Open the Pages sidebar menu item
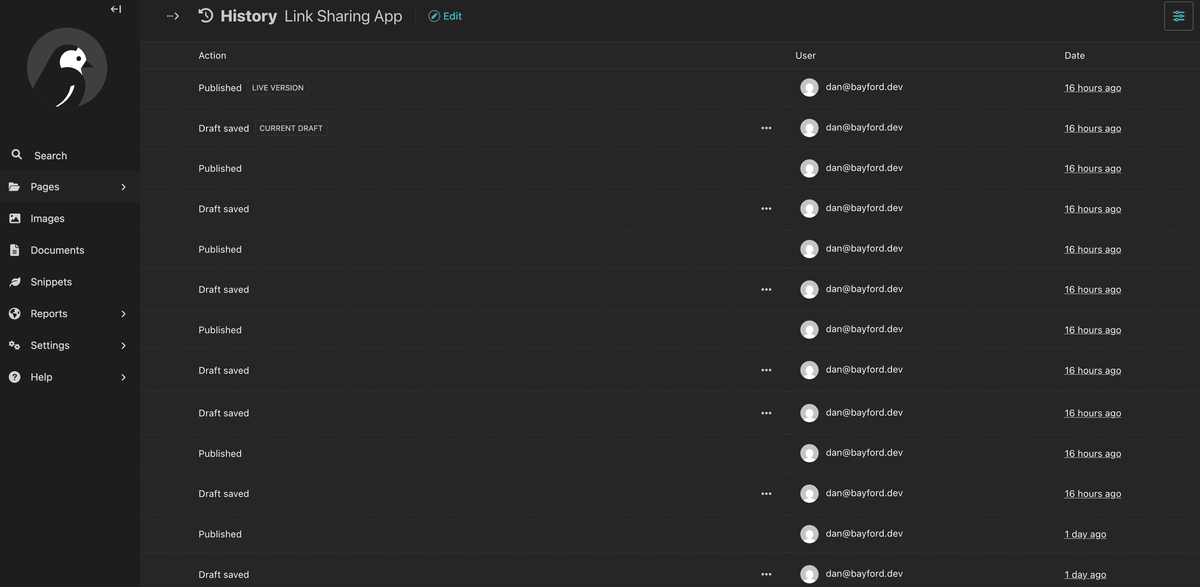The image size is (1200, 587). [44, 186]
